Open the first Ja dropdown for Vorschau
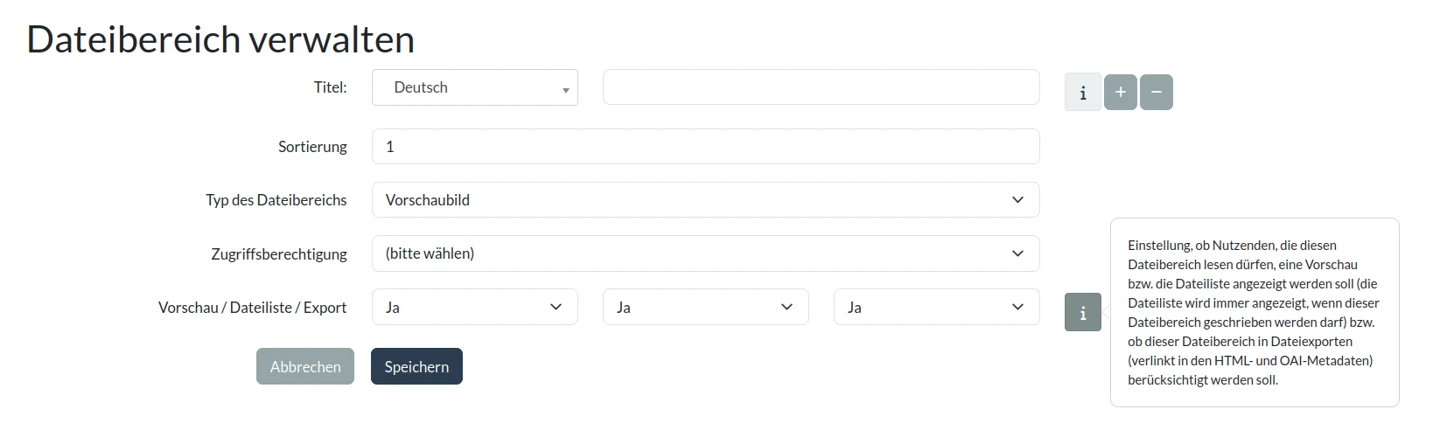Viewport: 1440px width, 444px height. 474,307
